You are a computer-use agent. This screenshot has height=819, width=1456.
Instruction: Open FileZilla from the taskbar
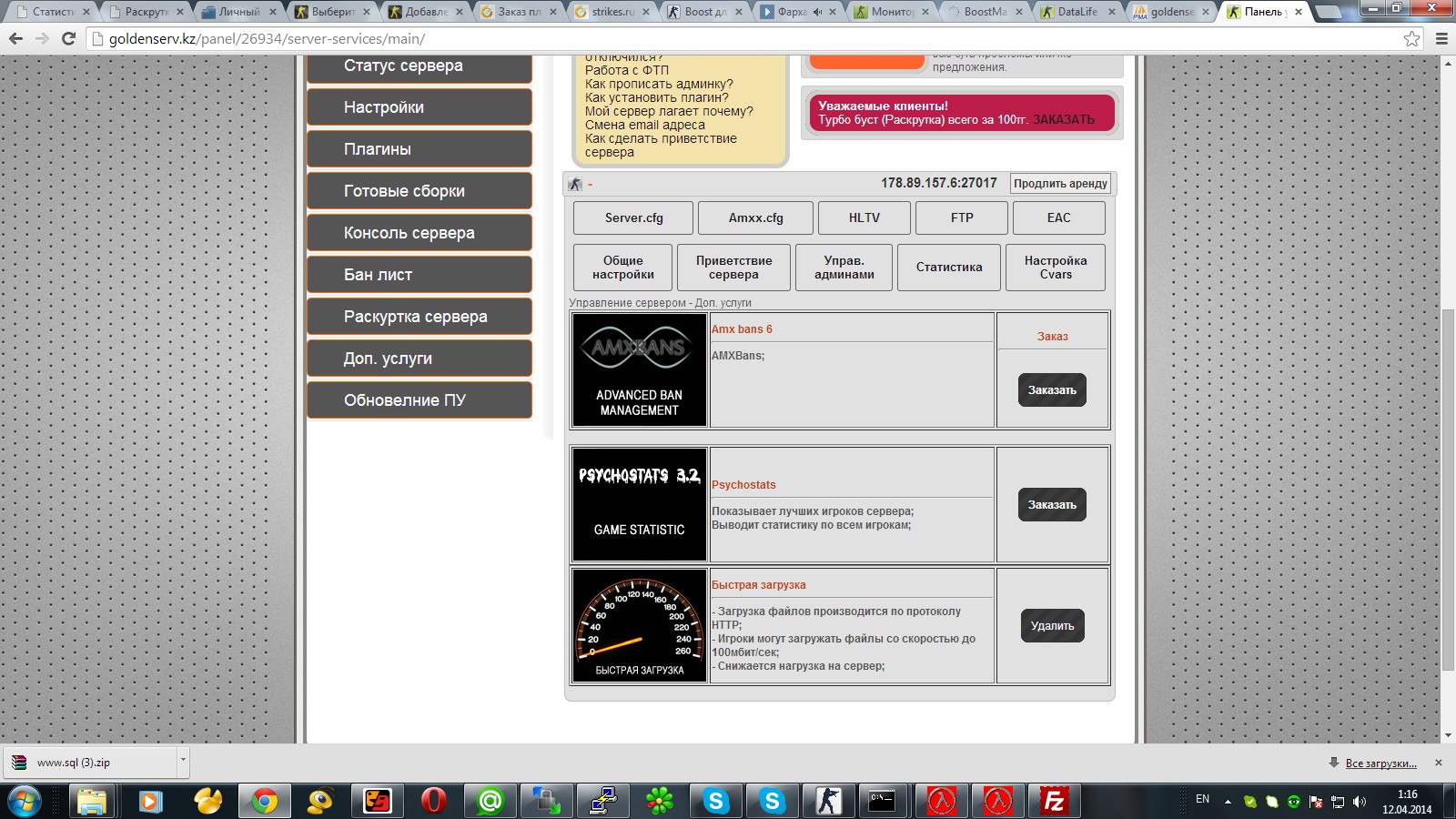1055,801
